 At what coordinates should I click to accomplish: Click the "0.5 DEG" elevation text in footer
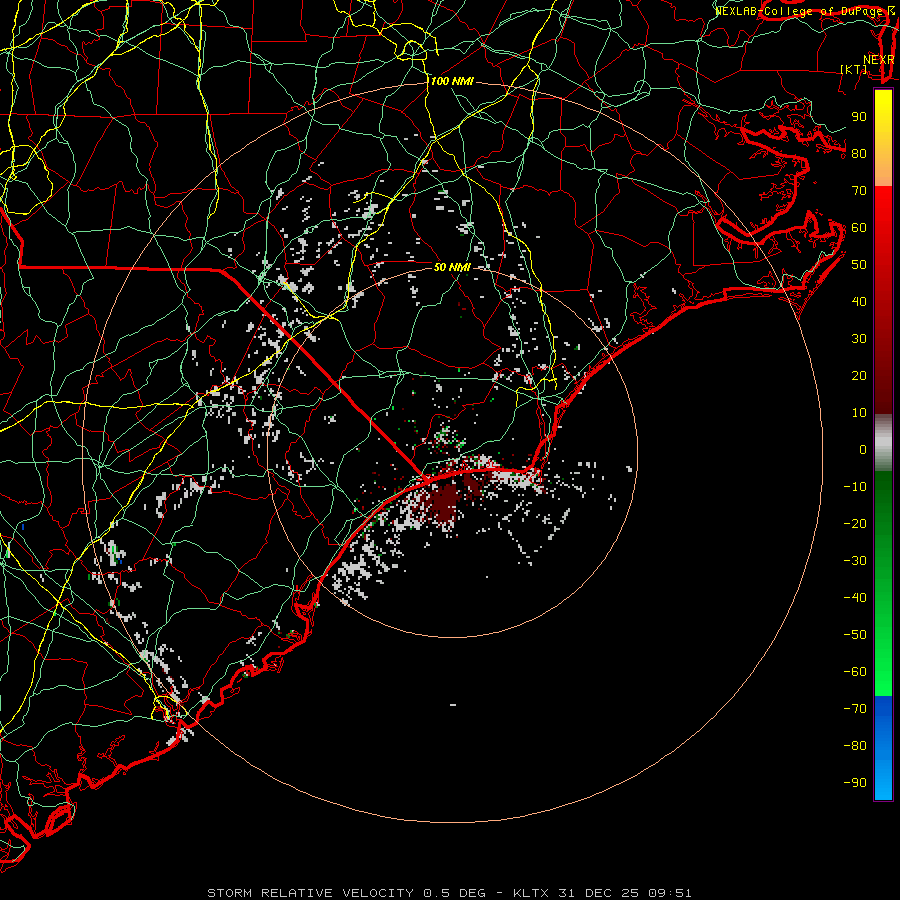[x=455, y=893]
